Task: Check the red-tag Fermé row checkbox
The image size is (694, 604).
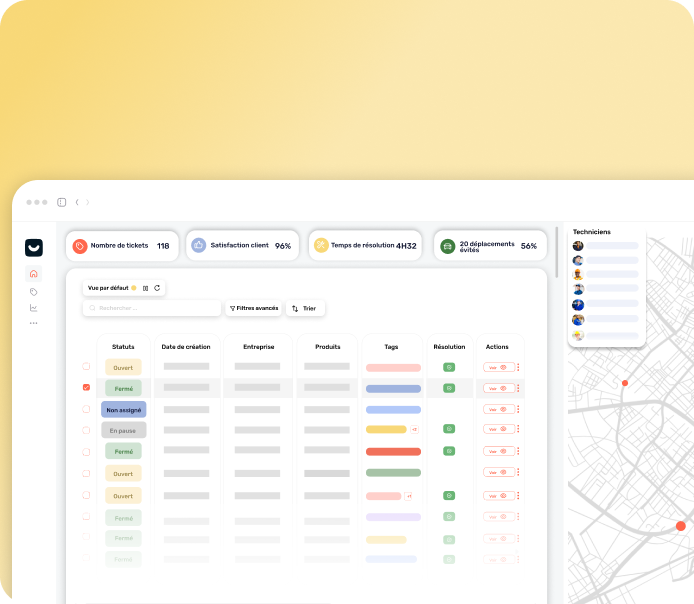Action: (x=86, y=452)
